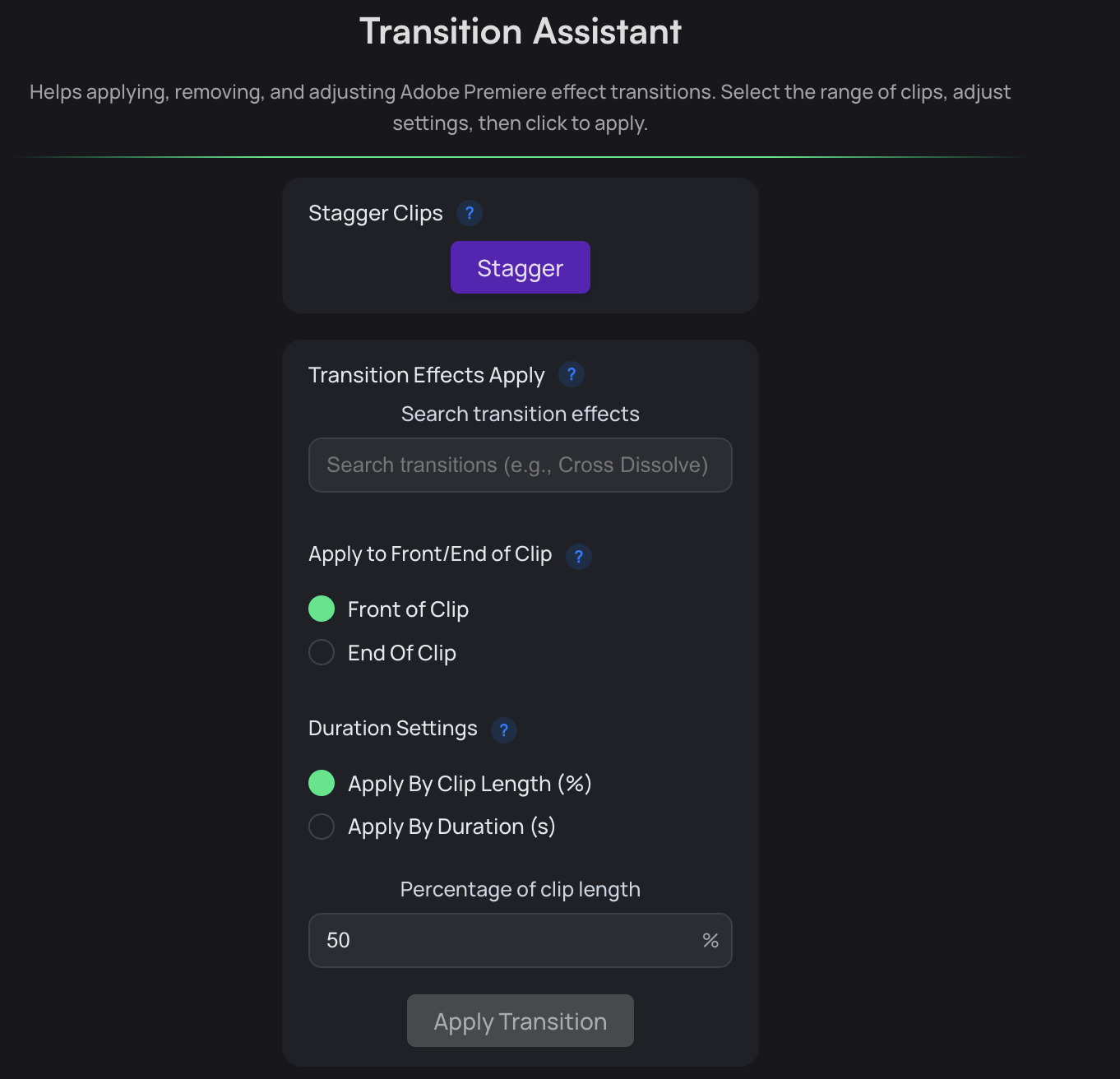Choose Apply By Duration (s) option

[322, 827]
